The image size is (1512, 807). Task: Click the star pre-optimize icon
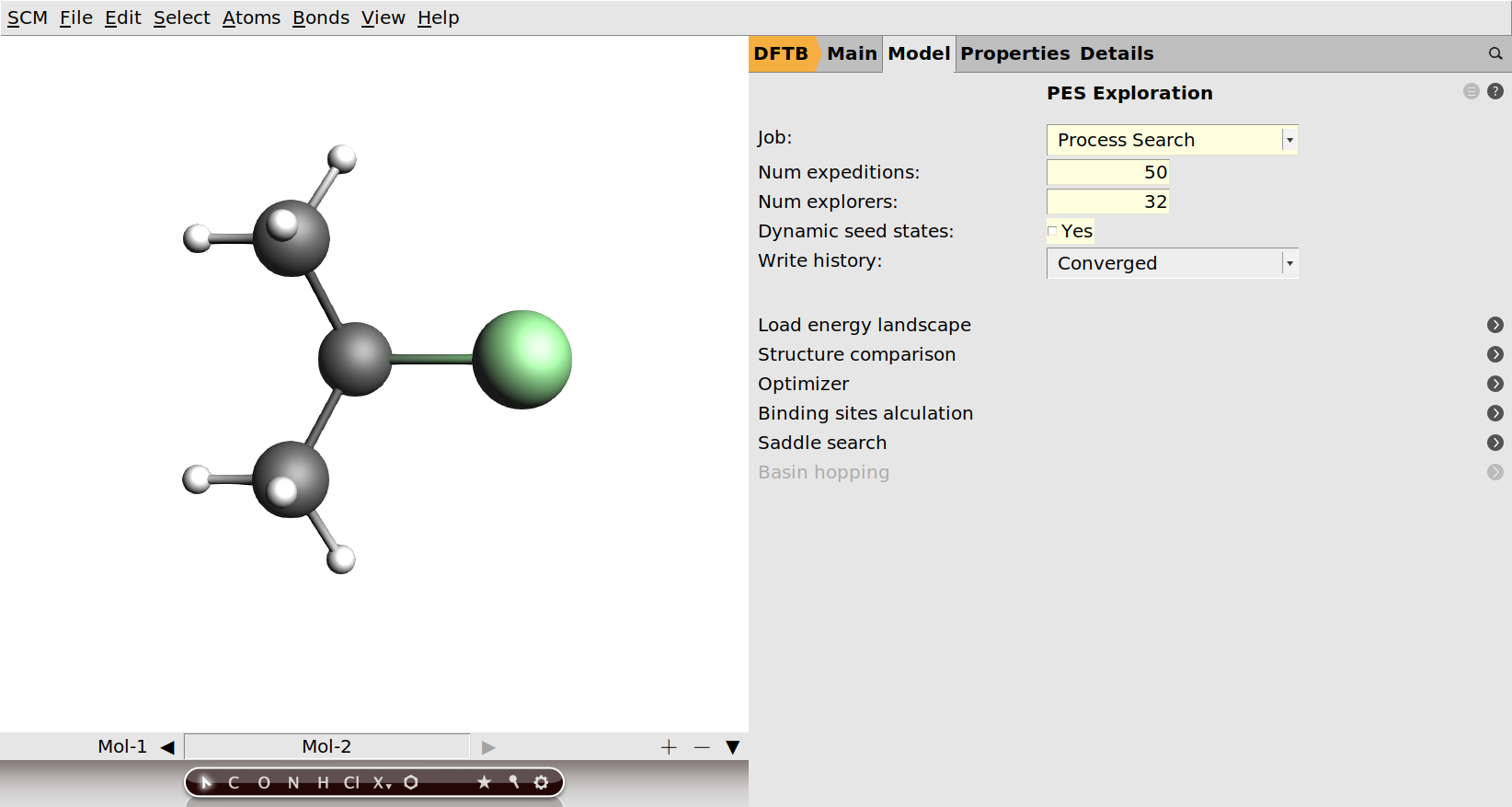point(484,782)
